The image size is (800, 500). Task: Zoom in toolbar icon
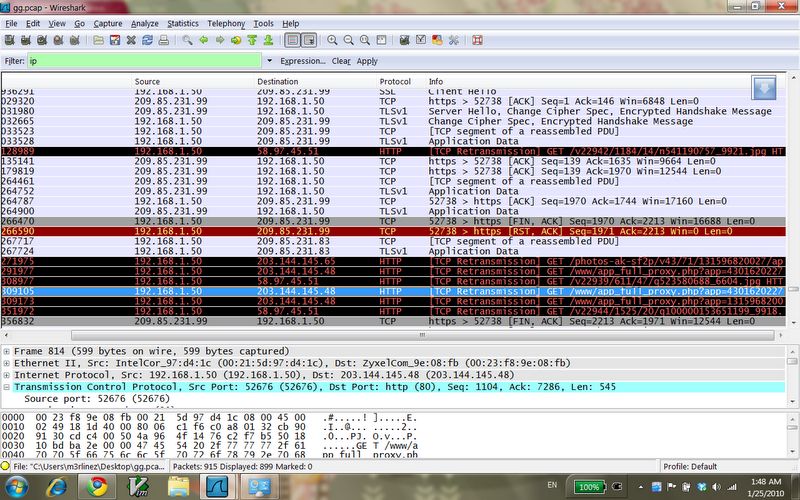point(332,40)
